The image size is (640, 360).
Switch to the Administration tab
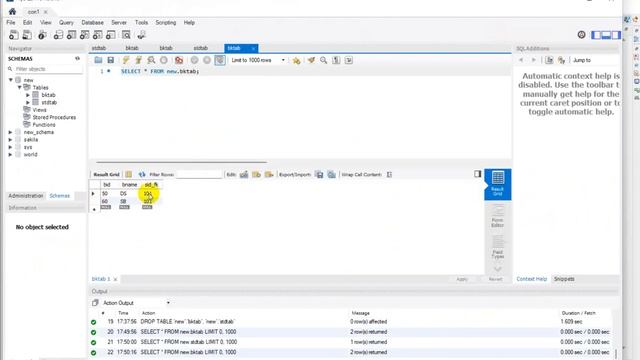(x=26, y=196)
